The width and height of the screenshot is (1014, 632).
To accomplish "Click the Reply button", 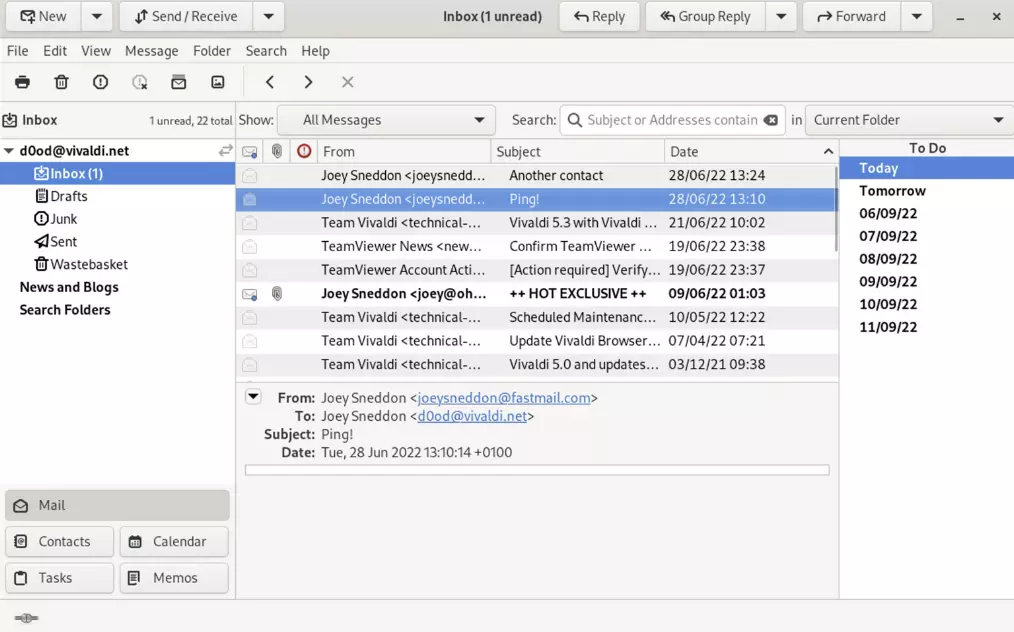I will click(x=598, y=16).
